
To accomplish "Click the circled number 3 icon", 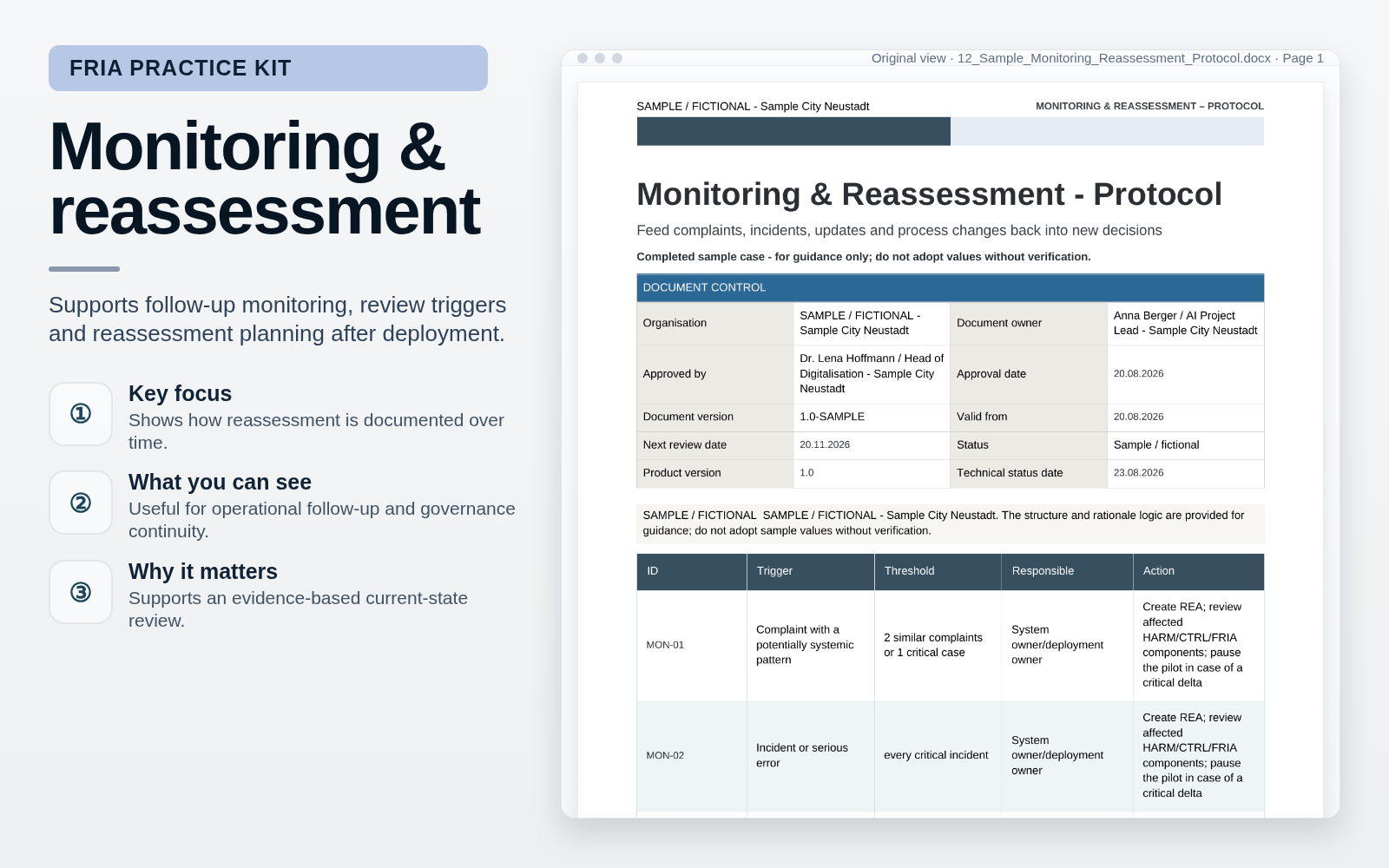I will pos(81,592).
